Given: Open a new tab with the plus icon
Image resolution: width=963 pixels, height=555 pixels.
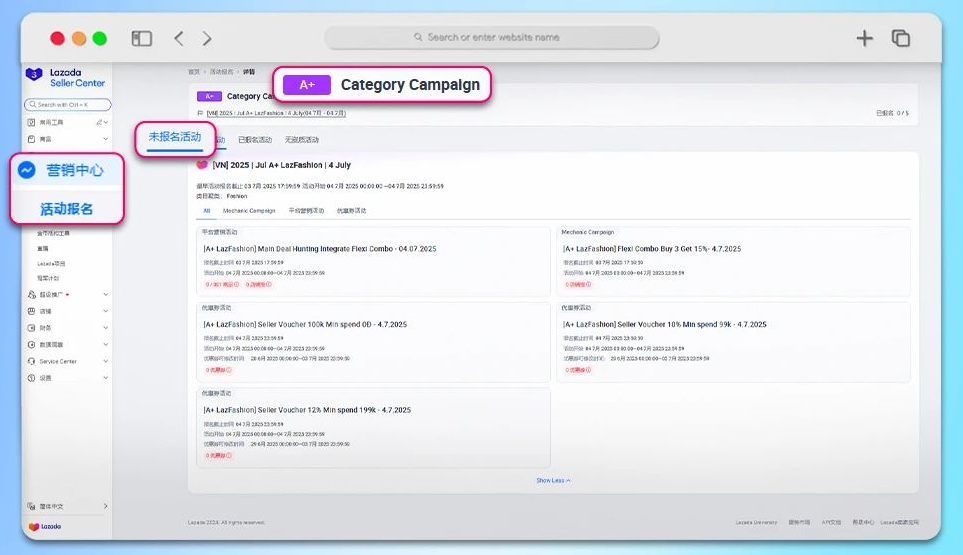Looking at the screenshot, I should coord(865,38).
